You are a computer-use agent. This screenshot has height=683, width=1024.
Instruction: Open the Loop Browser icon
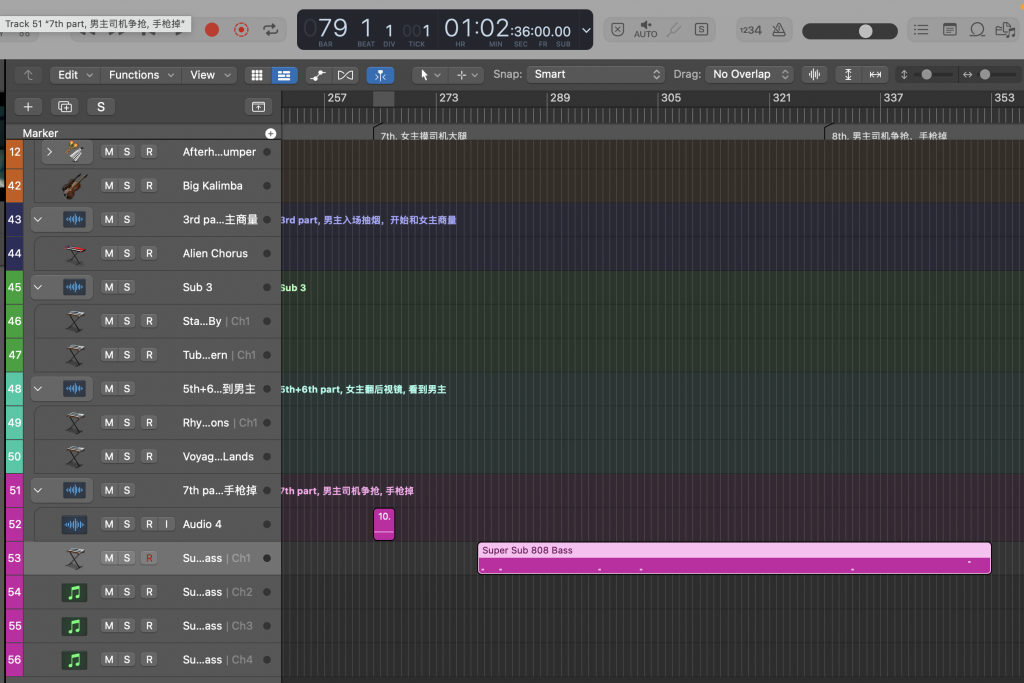click(x=977, y=29)
